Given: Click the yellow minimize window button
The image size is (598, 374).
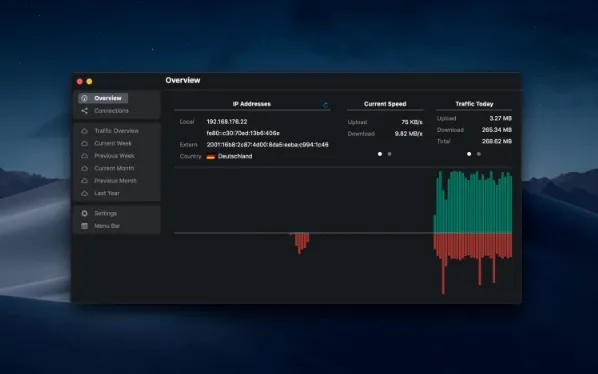Looking at the screenshot, I should pyautogui.click(x=89, y=82).
